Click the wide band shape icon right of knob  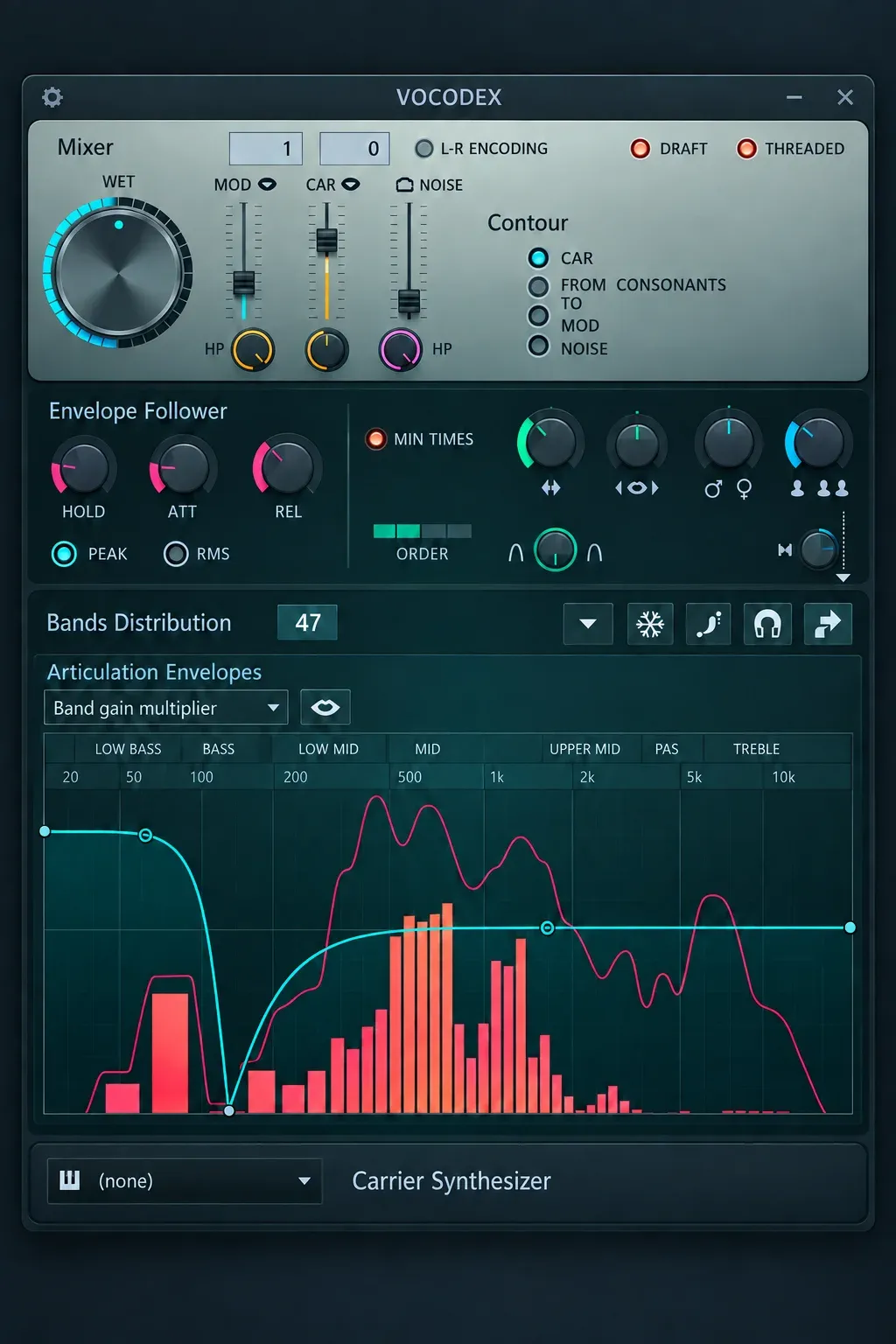[595, 552]
